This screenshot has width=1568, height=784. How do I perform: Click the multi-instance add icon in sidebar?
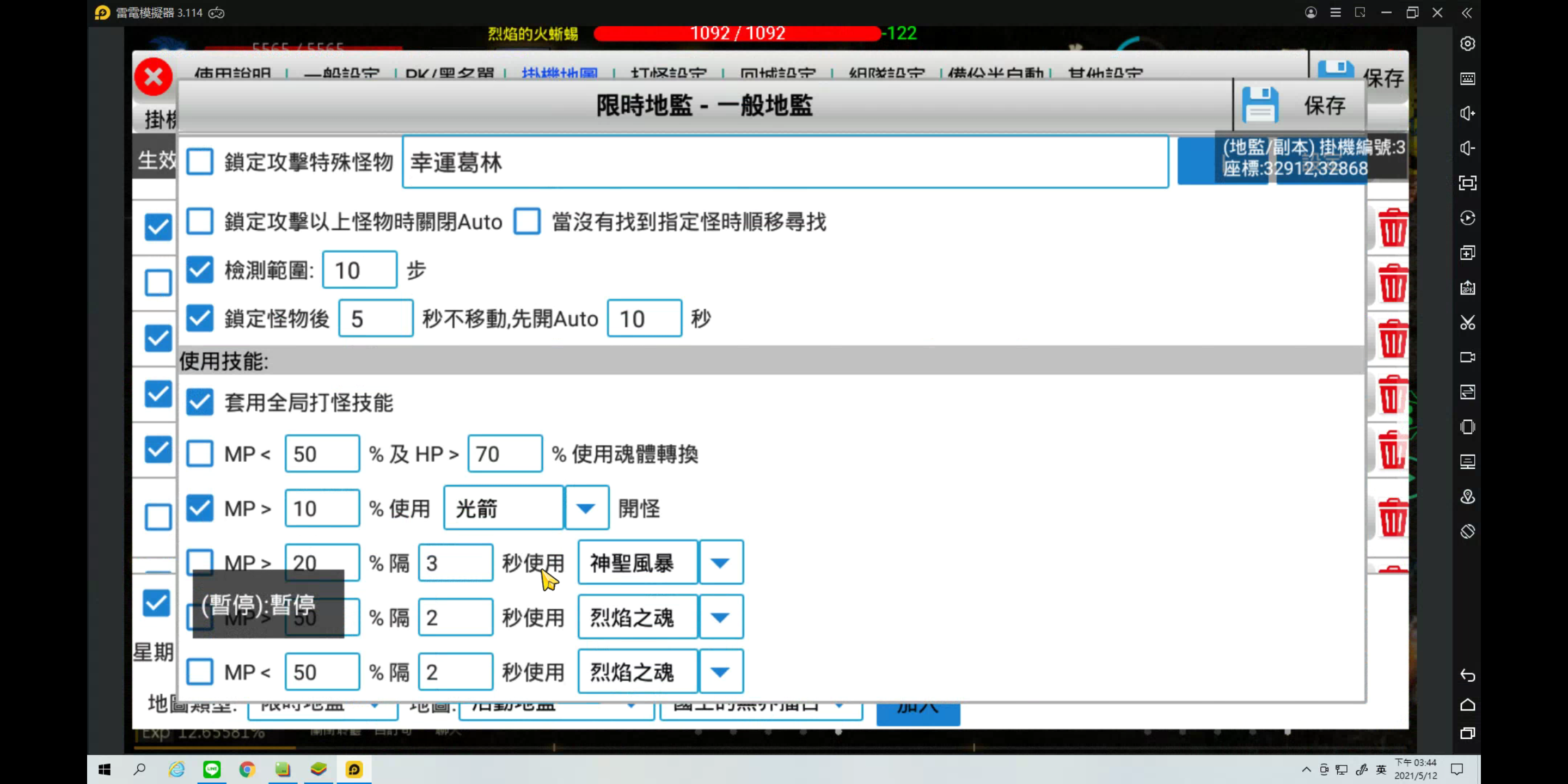[x=1468, y=253]
